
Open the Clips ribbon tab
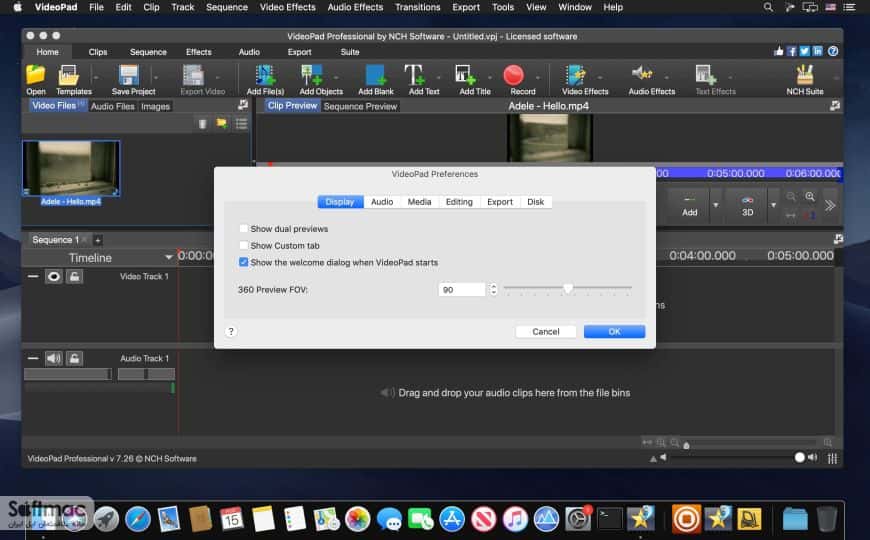tap(98, 52)
